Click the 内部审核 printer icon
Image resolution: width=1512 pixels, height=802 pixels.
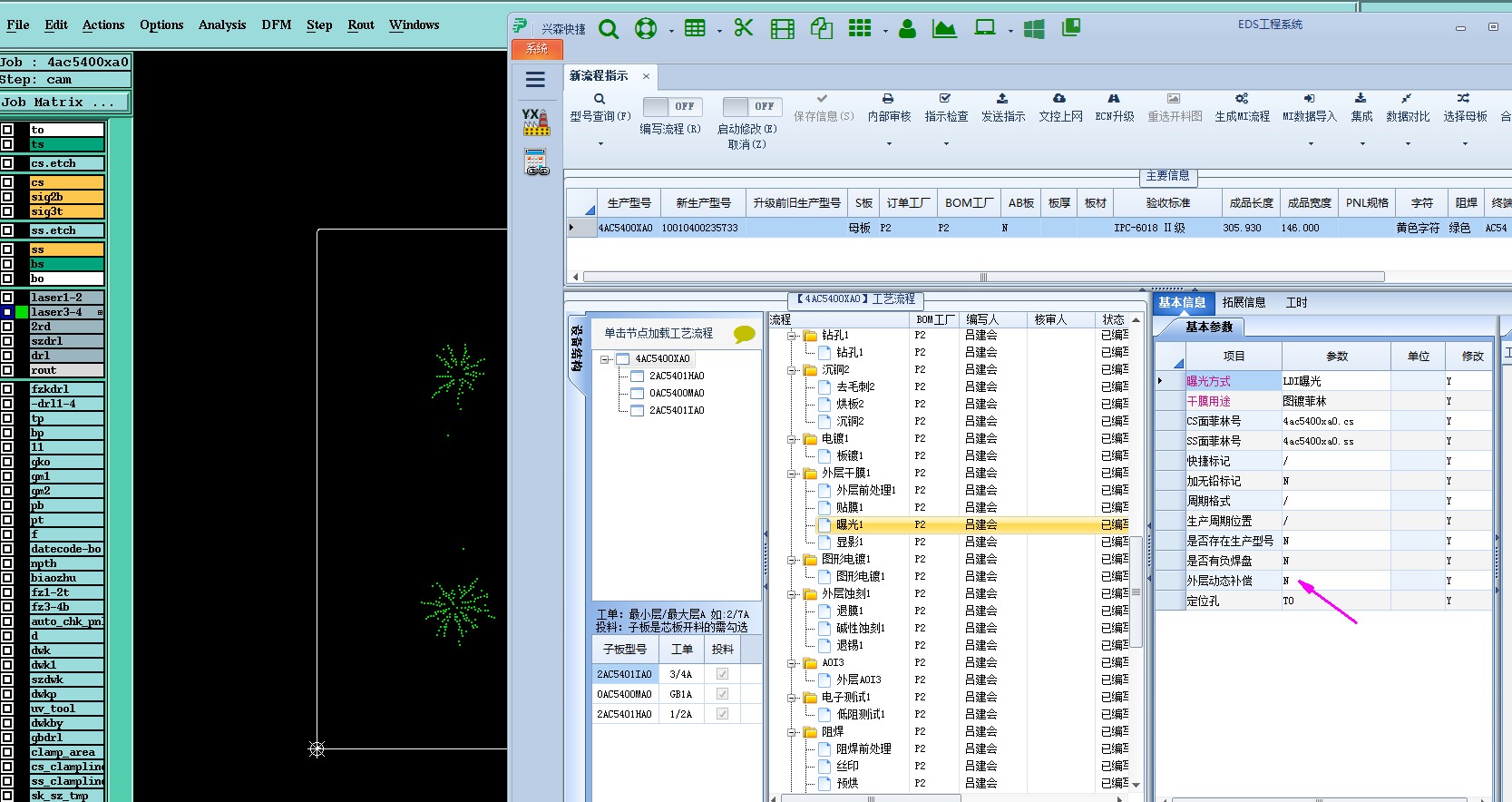point(888,98)
